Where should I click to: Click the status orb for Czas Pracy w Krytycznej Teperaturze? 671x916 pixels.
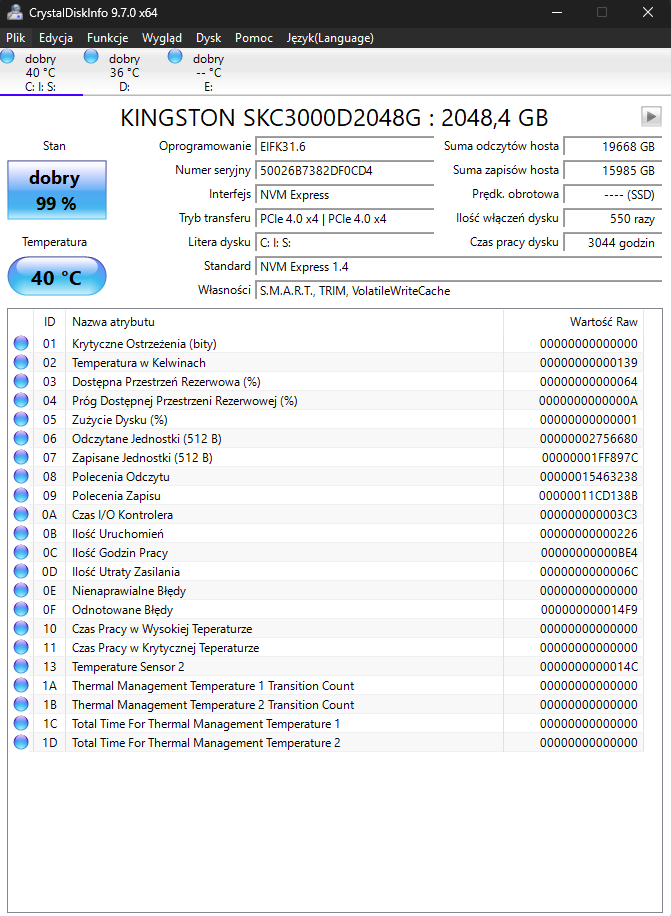click(21, 647)
